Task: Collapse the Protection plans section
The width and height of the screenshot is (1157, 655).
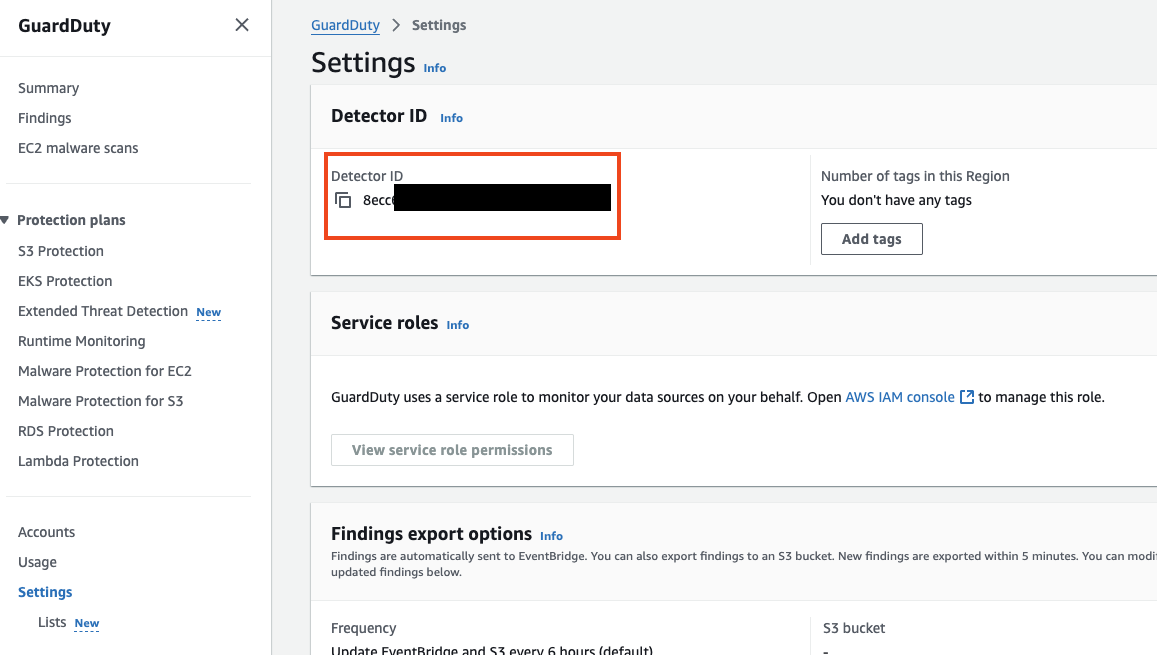Action: pyautogui.click(x=7, y=220)
